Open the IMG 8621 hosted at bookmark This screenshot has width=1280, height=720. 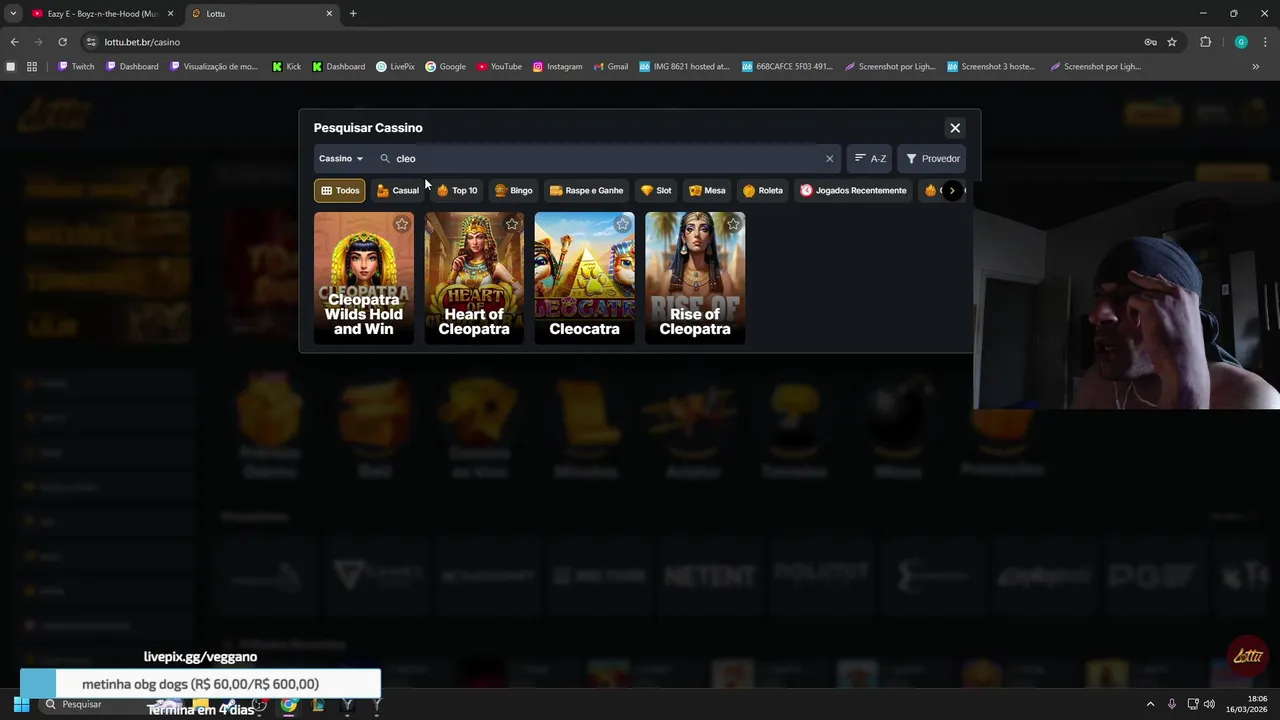pyautogui.click(x=684, y=67)
